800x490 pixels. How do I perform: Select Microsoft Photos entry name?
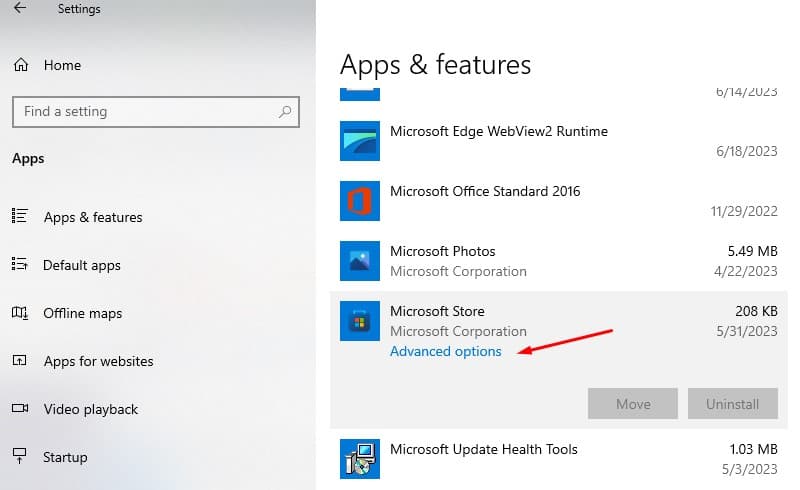coord(442,251)
